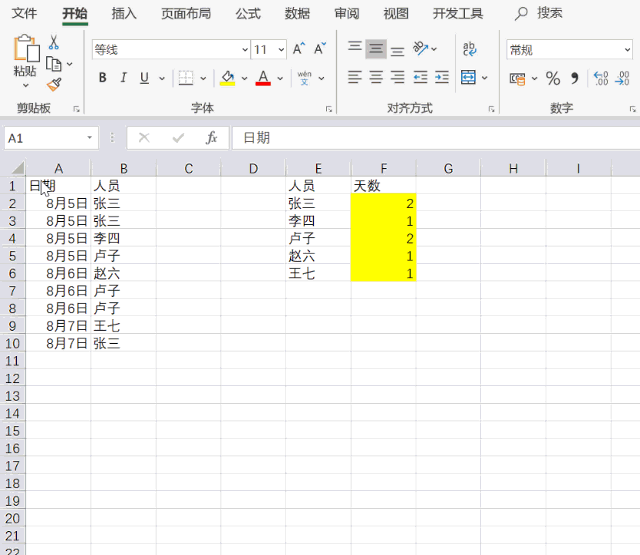This screenshot has width=640, height=555.
Task: Switch to the 审阅 tab
Action: tap(347, 13)
